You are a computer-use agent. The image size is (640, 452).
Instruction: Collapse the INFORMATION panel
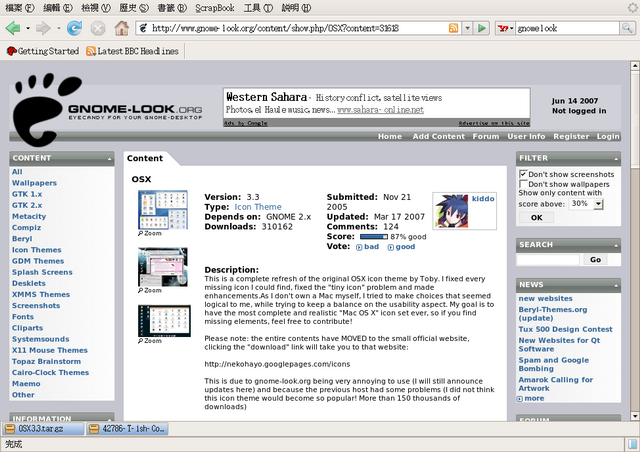[109, 419]
